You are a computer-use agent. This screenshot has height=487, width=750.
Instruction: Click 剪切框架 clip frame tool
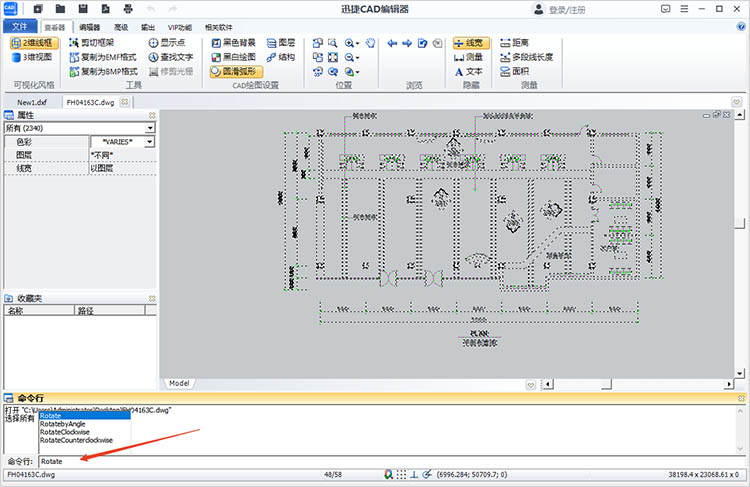(92, 43)
